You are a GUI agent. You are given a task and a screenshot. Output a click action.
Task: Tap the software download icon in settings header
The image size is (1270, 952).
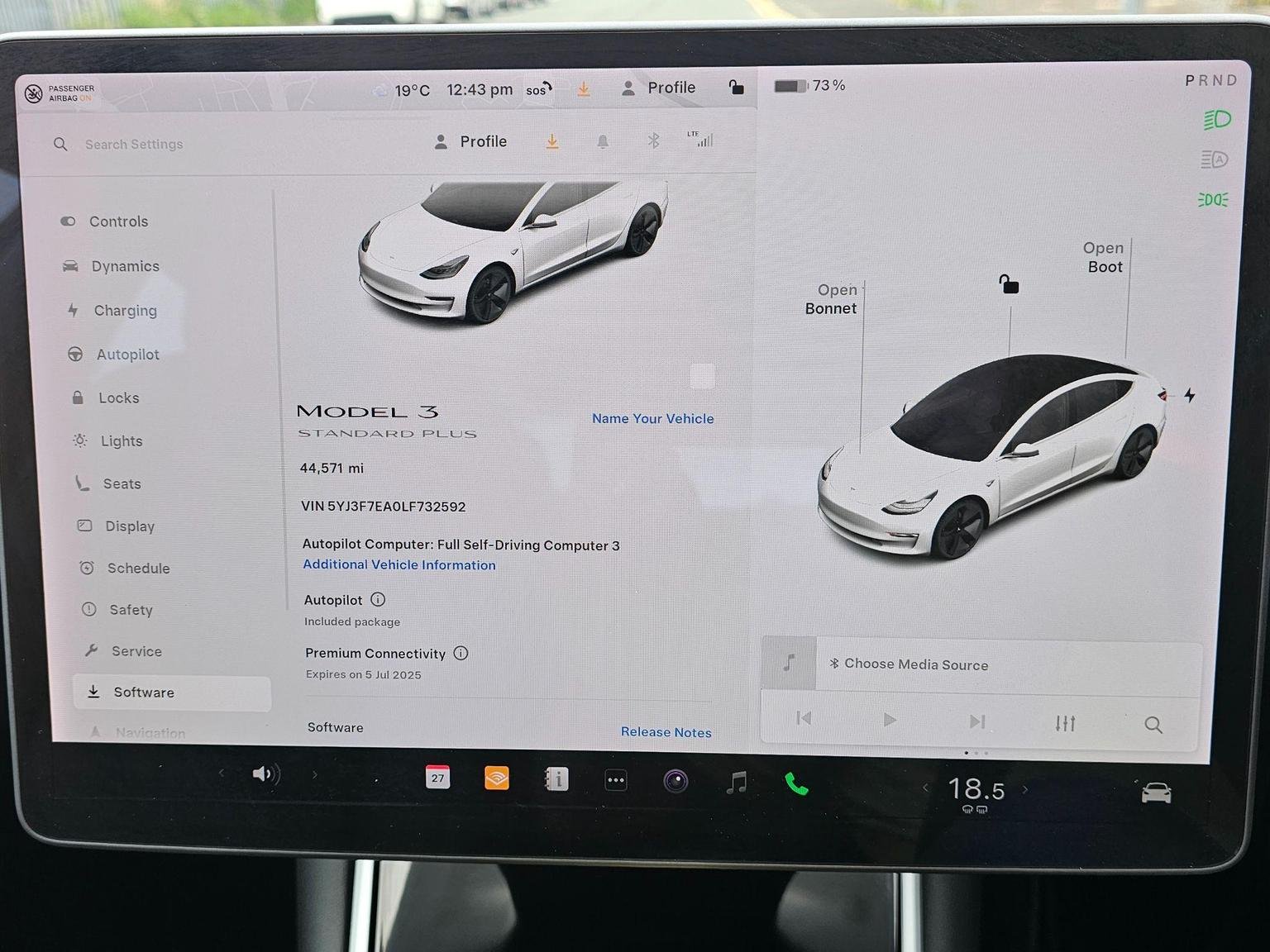click(x=552, y=142)
